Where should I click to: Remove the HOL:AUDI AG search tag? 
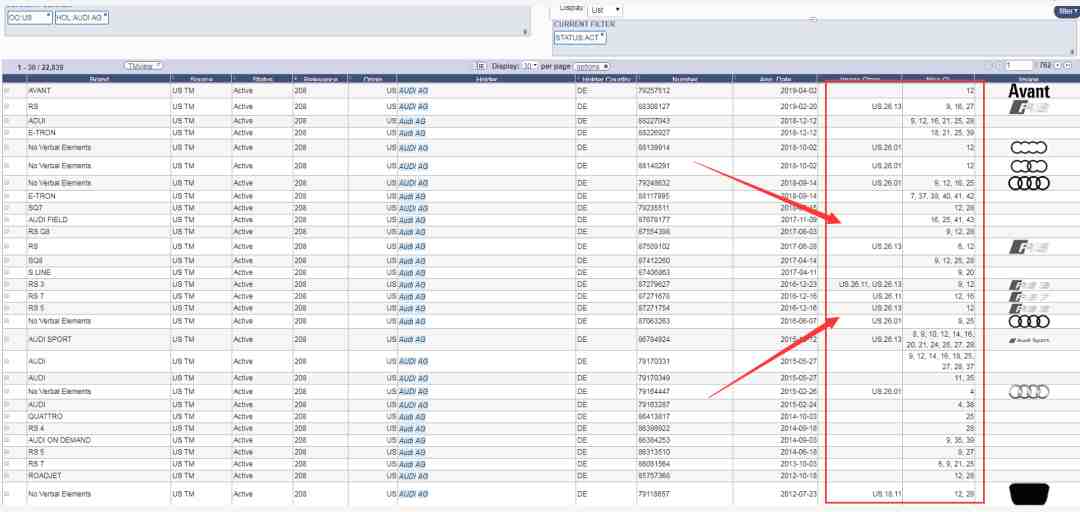105,14
